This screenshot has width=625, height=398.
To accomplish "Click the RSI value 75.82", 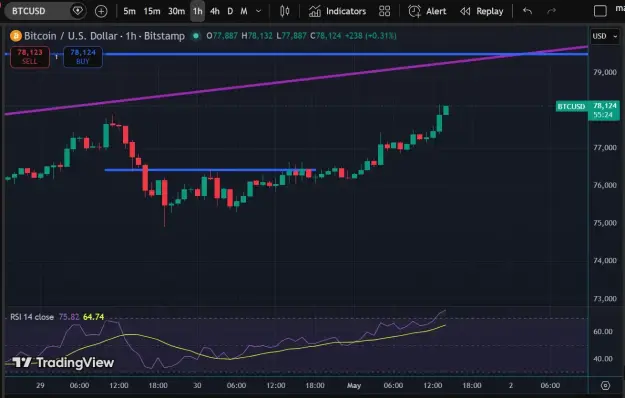I will (x=69, y=317).
